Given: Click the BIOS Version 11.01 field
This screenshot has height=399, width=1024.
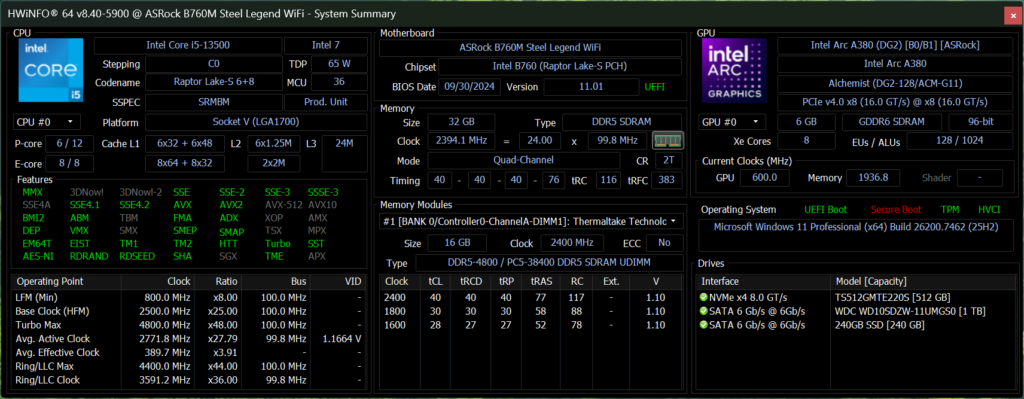Looking at the screenshot, I should (x=591, y=86).
